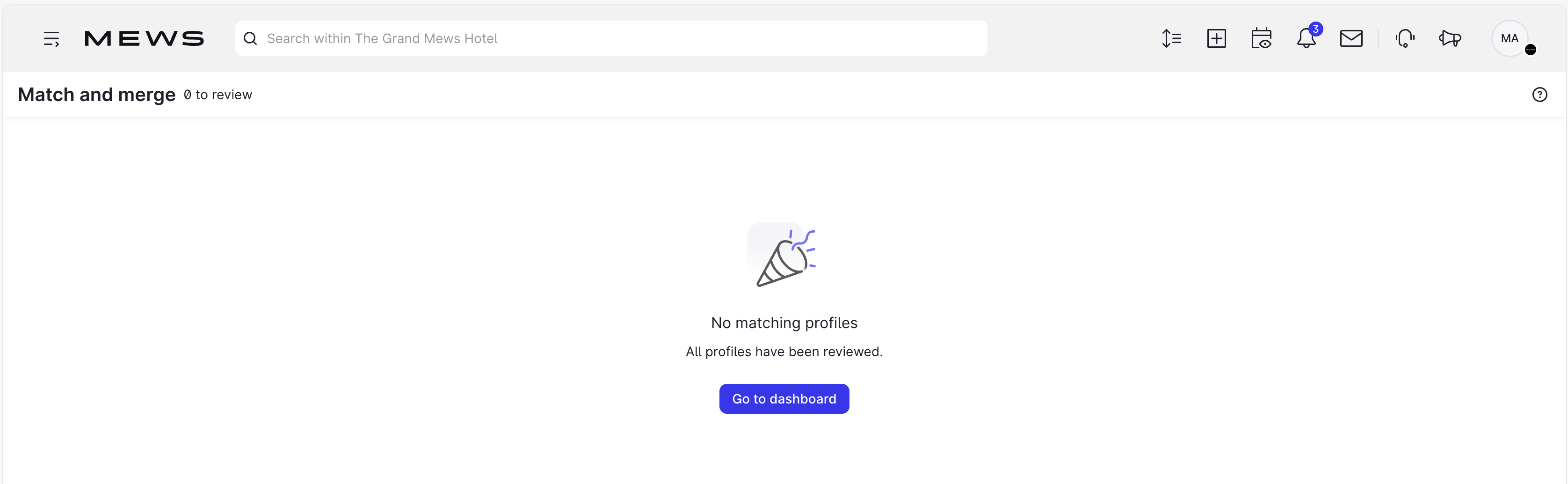Select the Match and merge page title

point(96,95)
